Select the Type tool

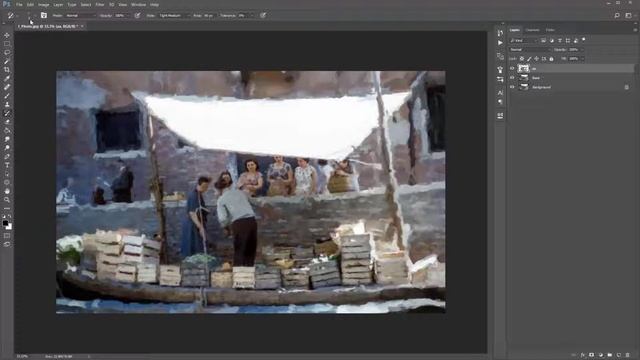point(7,165)
